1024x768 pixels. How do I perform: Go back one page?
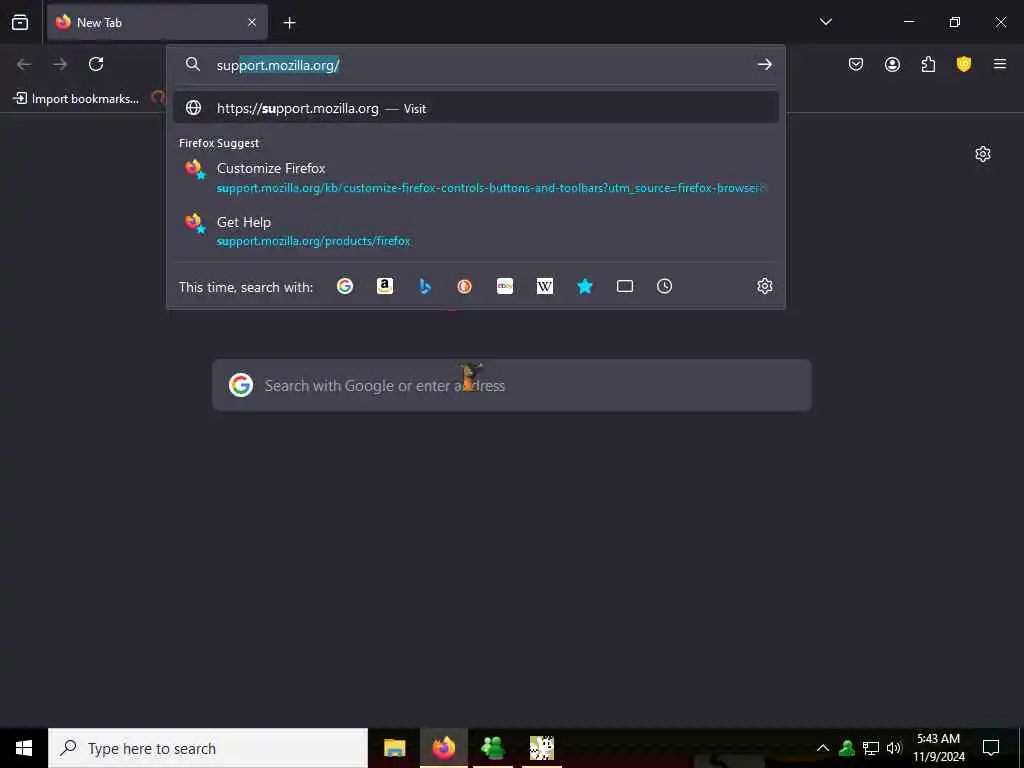[24, 64]
